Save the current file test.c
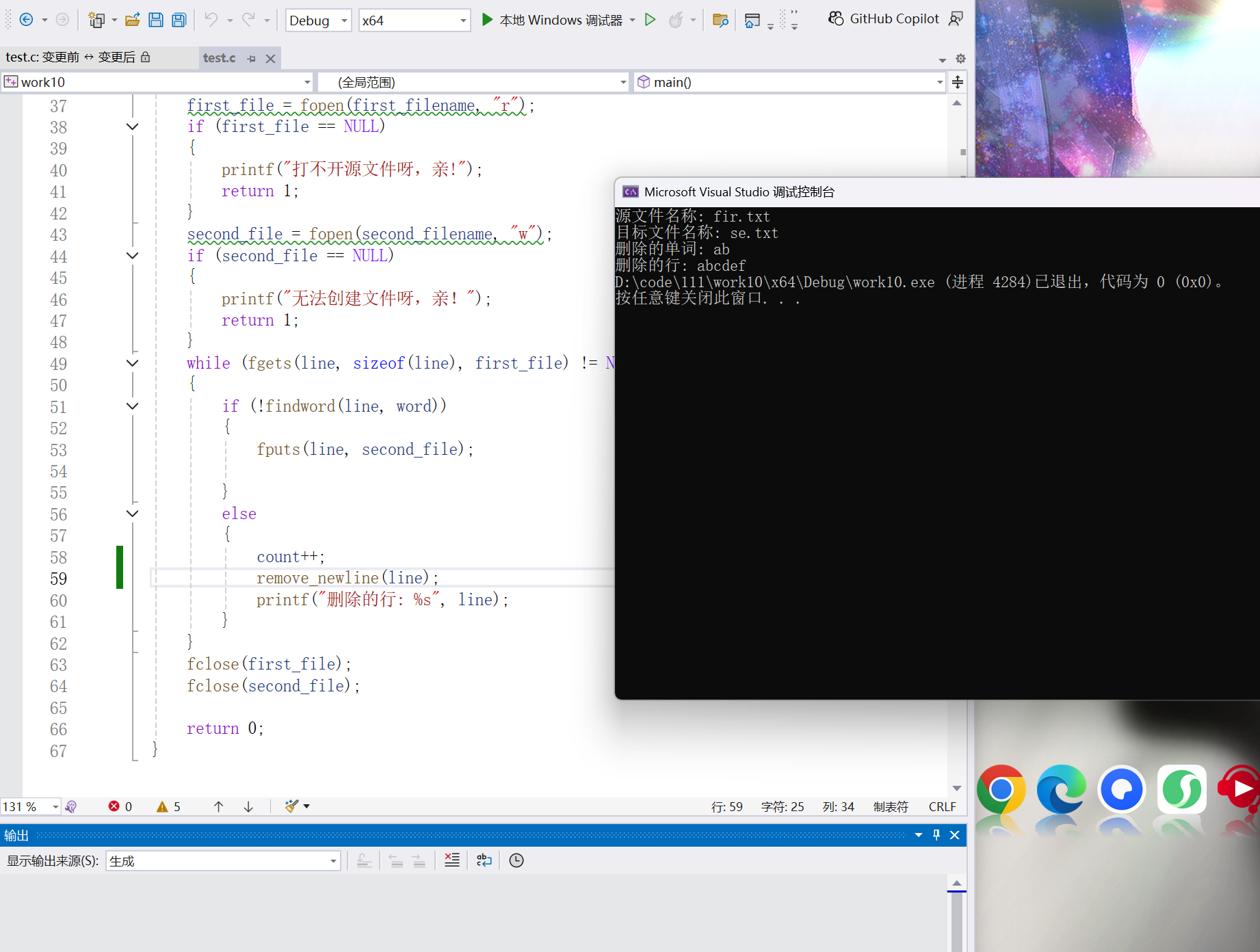 pos(156,20)
